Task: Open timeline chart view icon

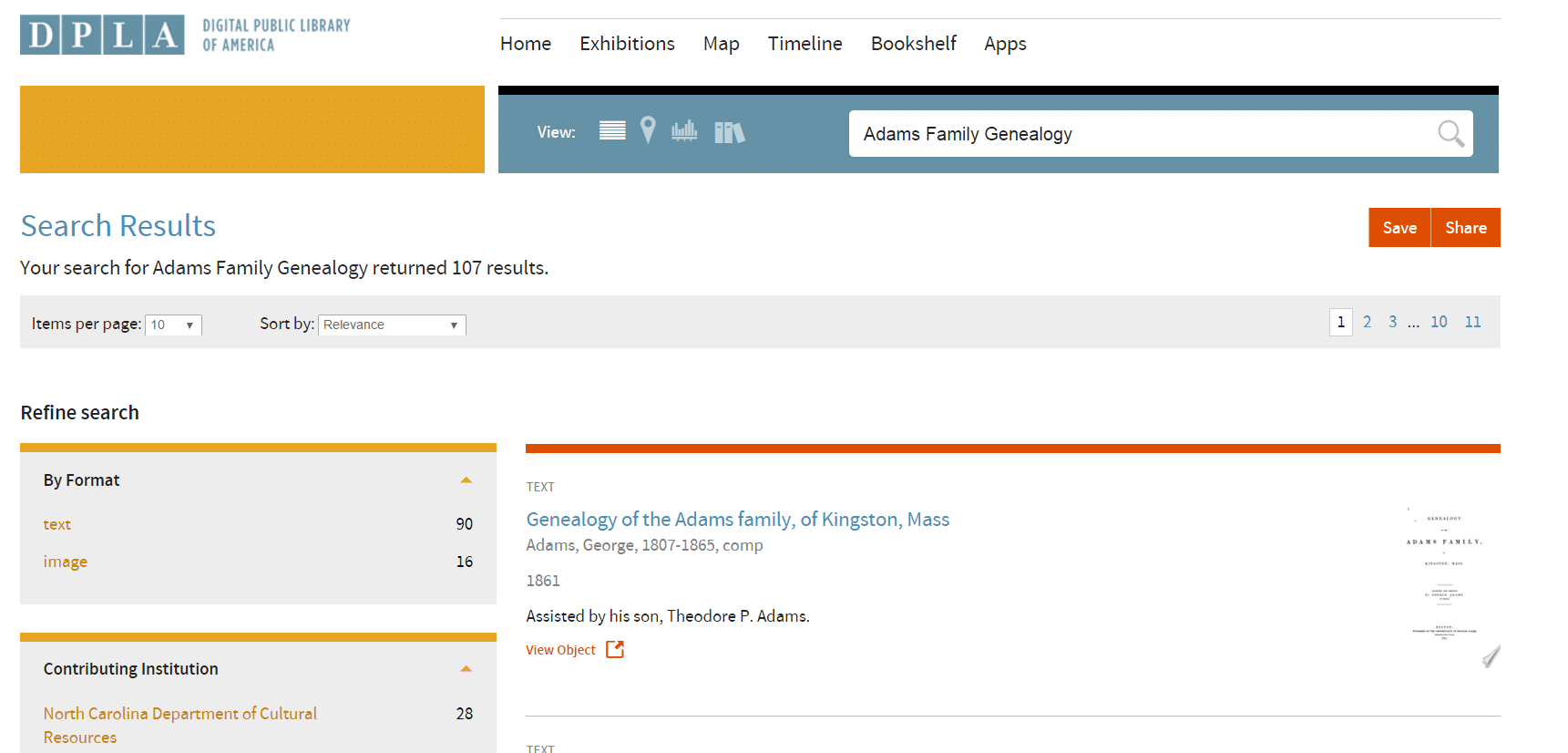Action: tap(684, 131)
